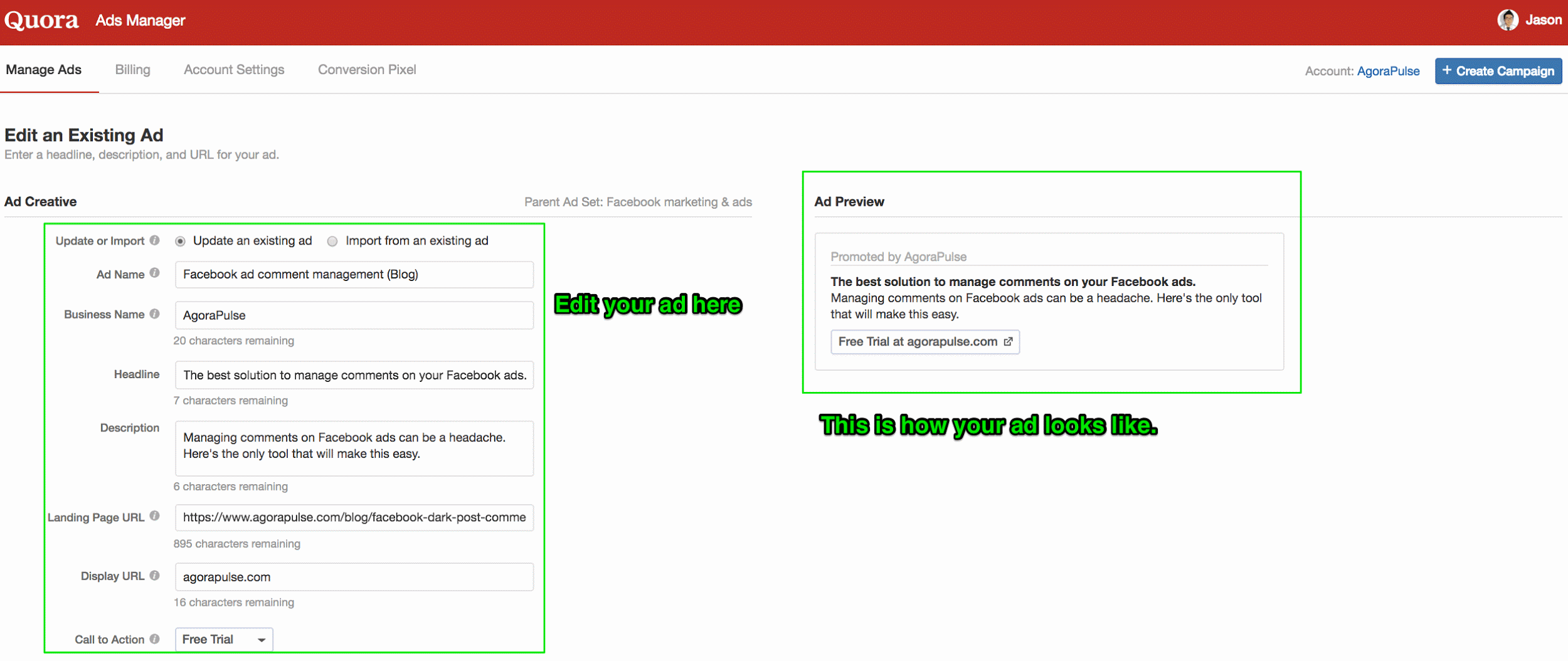The width and height of the screenshot is (1568, 661).
Task: Go to the Conversion Pixel tab
Action: pyautogui.click(x=367, y=70)
